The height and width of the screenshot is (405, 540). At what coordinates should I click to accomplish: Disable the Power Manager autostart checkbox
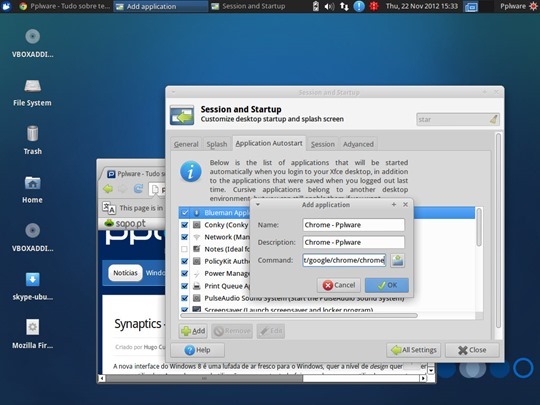pos(185,273)
